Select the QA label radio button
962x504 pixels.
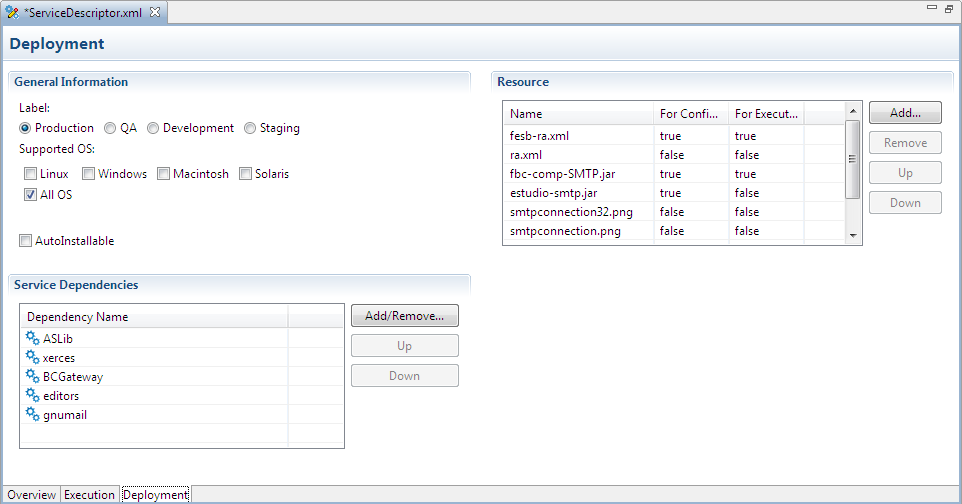[110, 128]
